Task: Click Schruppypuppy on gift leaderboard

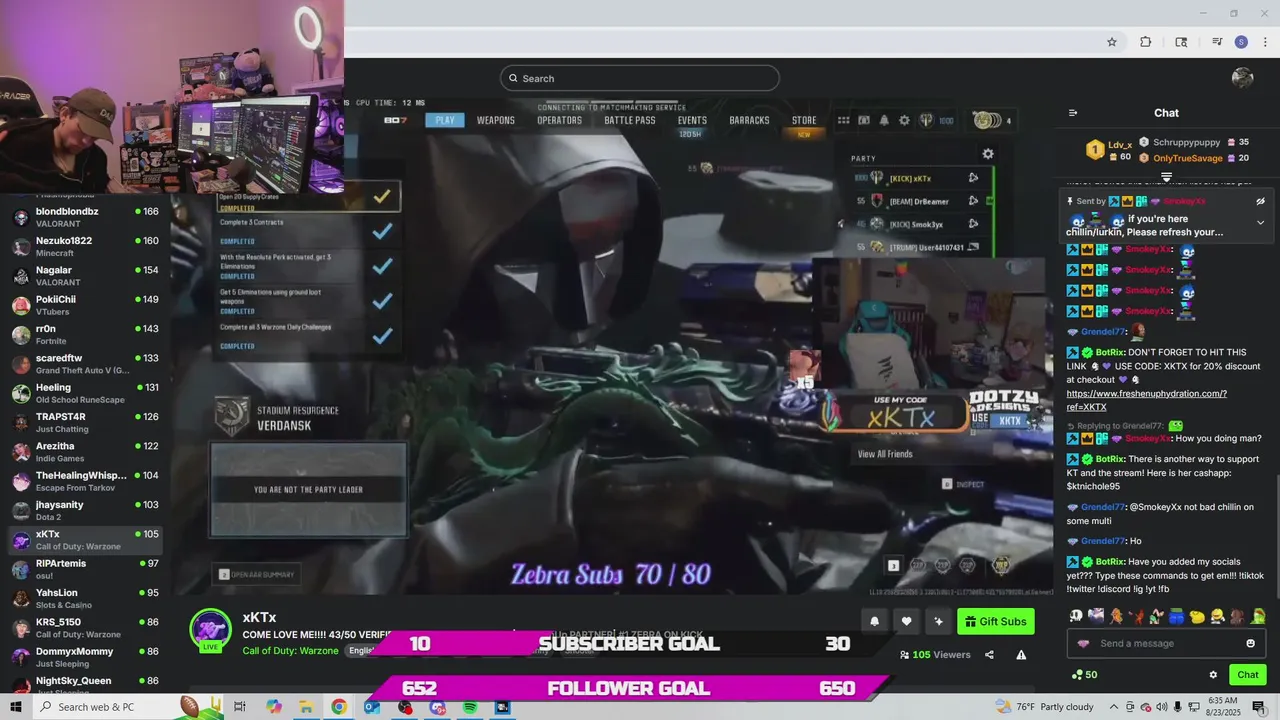Action: (x=1186, y=142)
